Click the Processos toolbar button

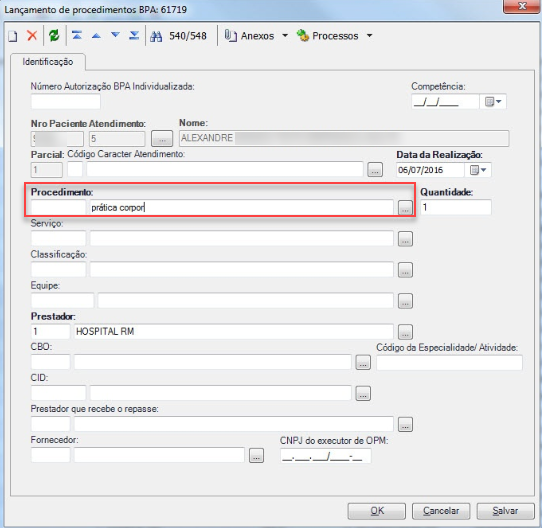pyautogui.click(x=328, y=36)
